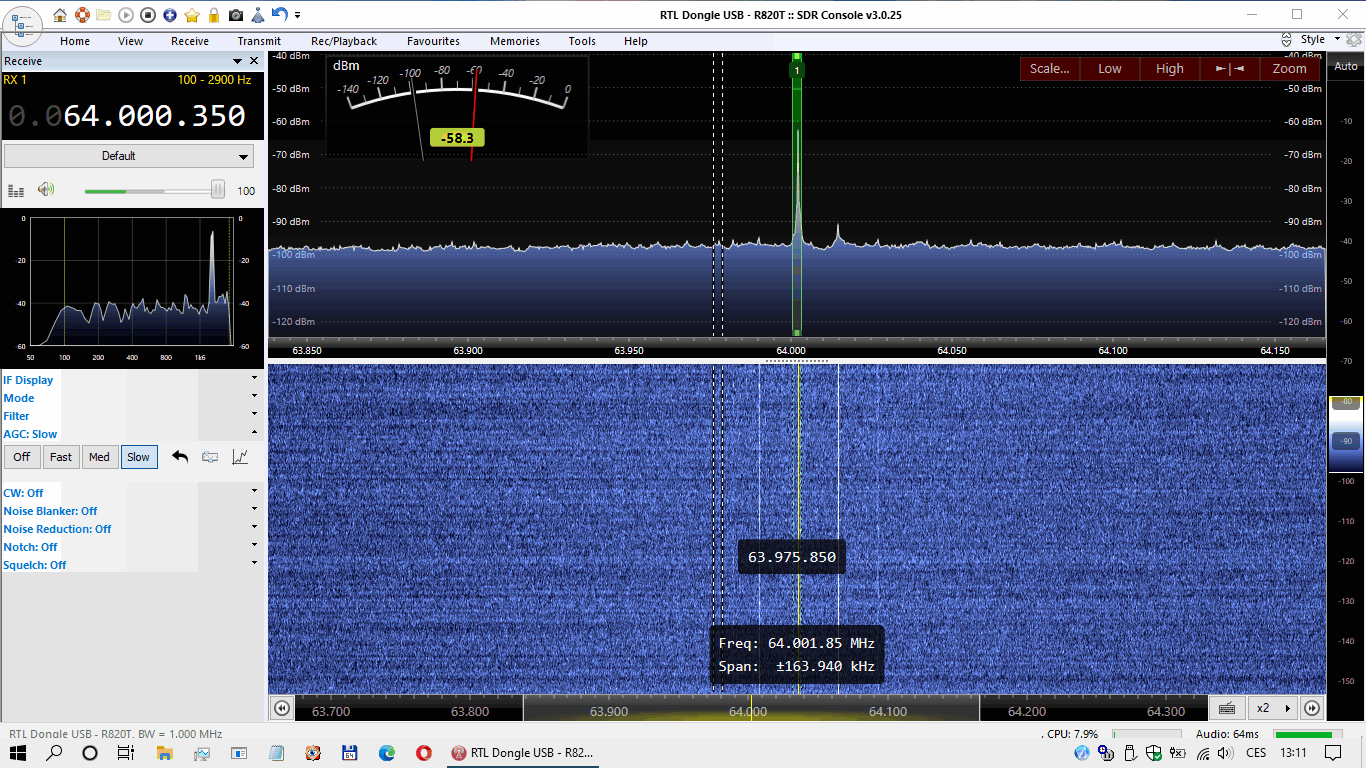The image size is (1366, 768).
Task: Click the Home house icon in quick toolbar
Action: pyautogui.click(x=60, y=15)
